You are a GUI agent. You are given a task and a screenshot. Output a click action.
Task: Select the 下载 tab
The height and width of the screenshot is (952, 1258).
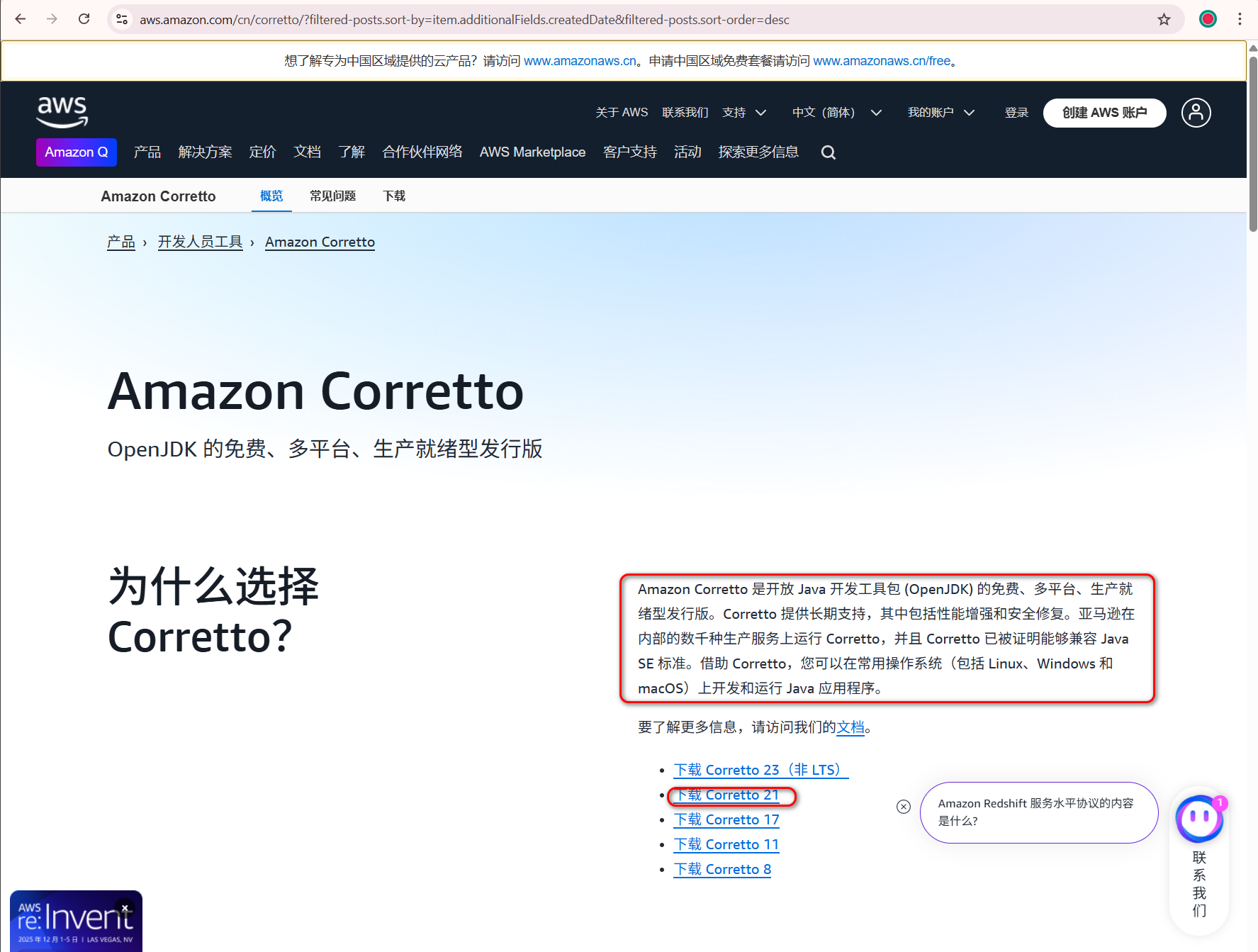coord(394,196)
